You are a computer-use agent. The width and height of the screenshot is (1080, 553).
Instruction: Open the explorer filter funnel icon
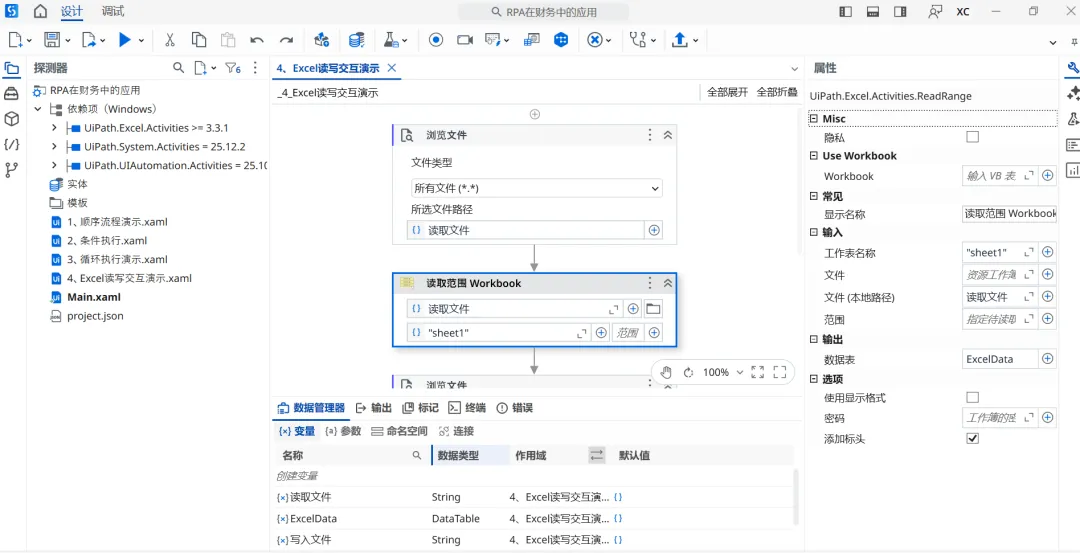233,67
